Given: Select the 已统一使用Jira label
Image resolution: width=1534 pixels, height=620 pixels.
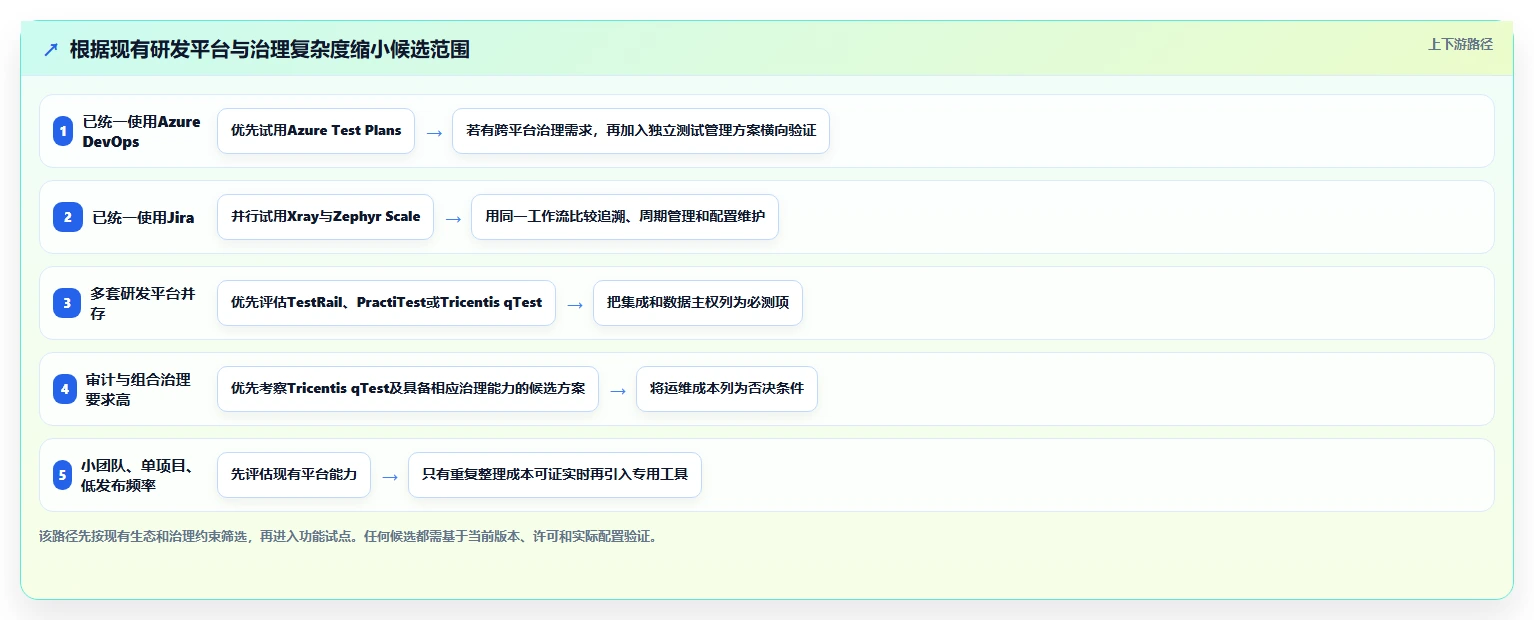Looking at the screenshot, I should click(x=143, y=217).
